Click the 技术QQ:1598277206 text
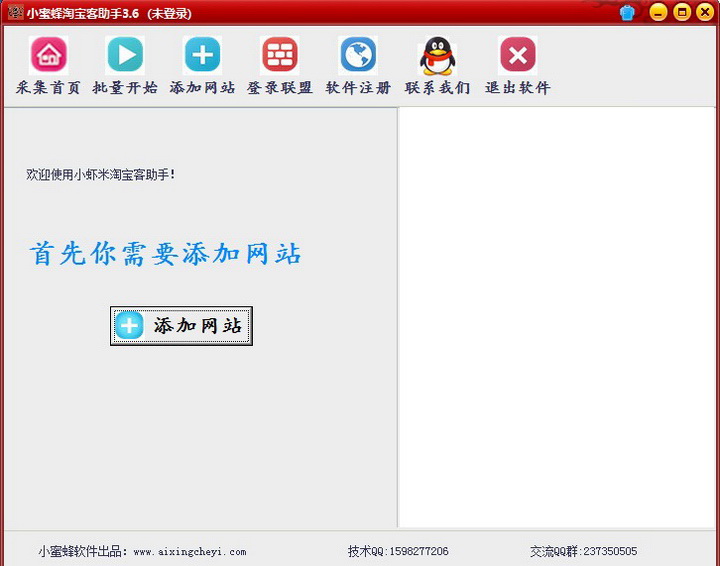Viewport: 720px width, 566px height. point(398,551)
